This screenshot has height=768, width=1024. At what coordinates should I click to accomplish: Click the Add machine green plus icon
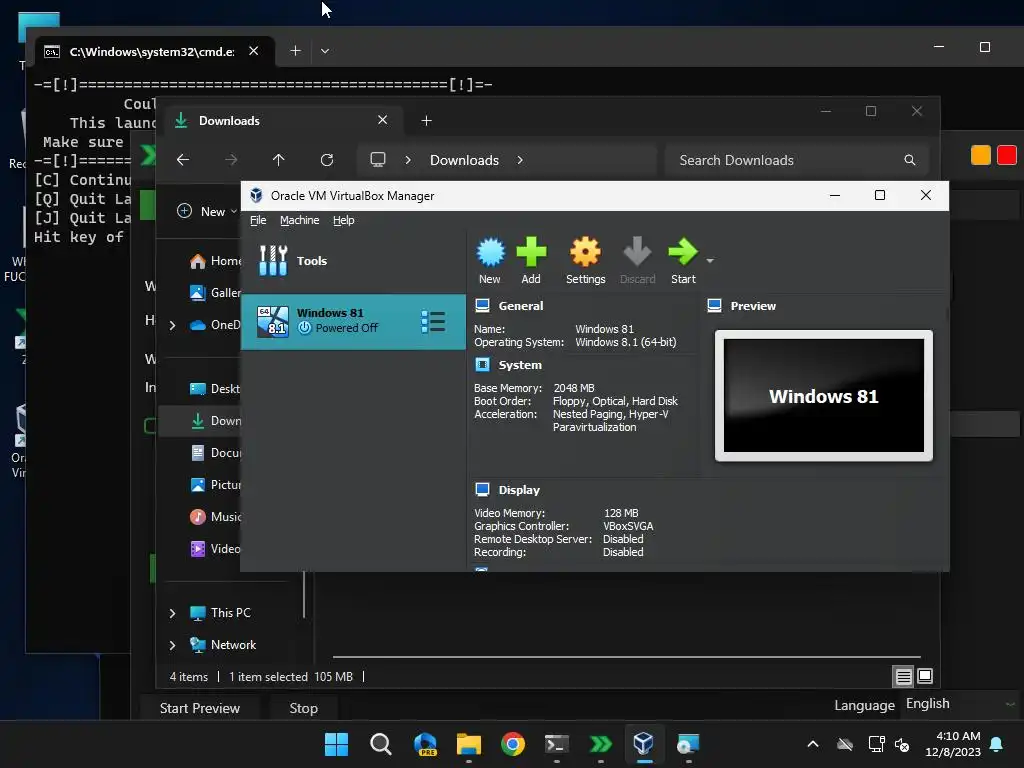(531, 261)
